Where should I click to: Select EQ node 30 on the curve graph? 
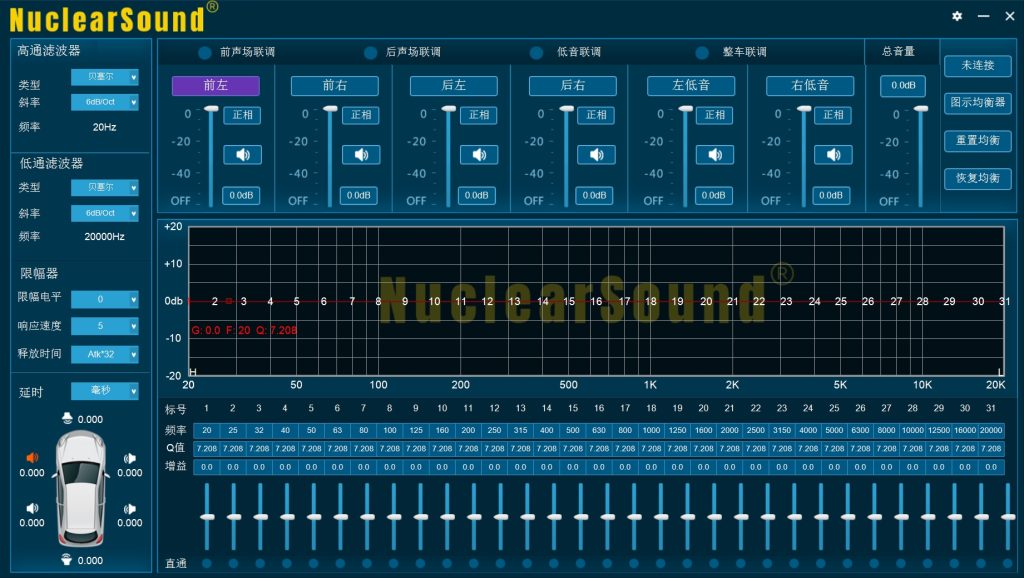click(x=978, y=301)
